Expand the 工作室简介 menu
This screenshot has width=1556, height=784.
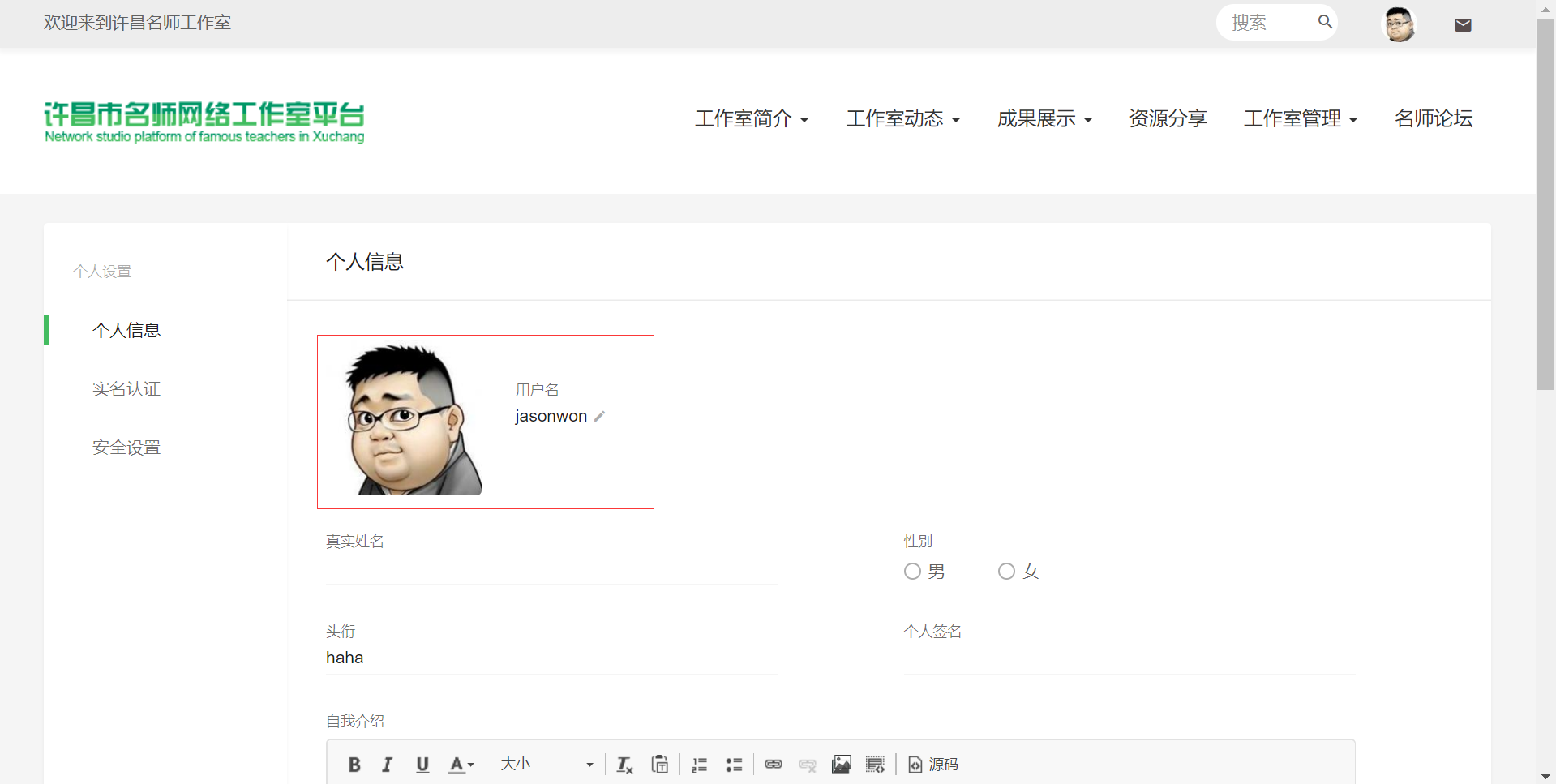(x=752, y=118)
